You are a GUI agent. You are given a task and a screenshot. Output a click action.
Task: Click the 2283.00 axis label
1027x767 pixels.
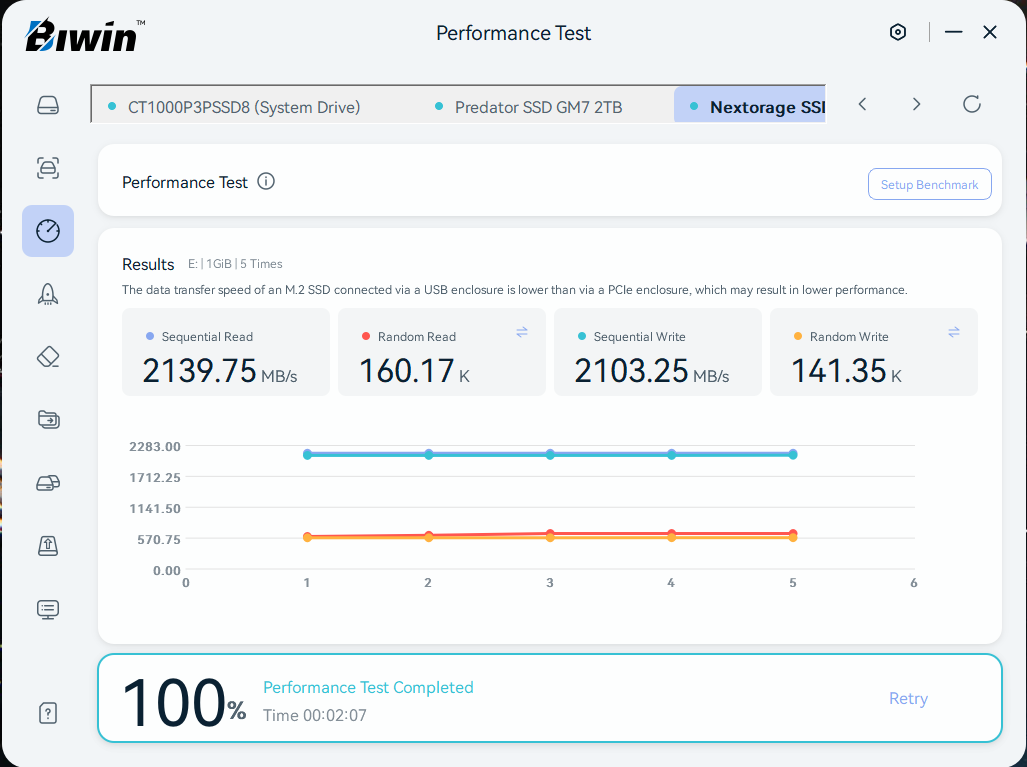point(155,447)
